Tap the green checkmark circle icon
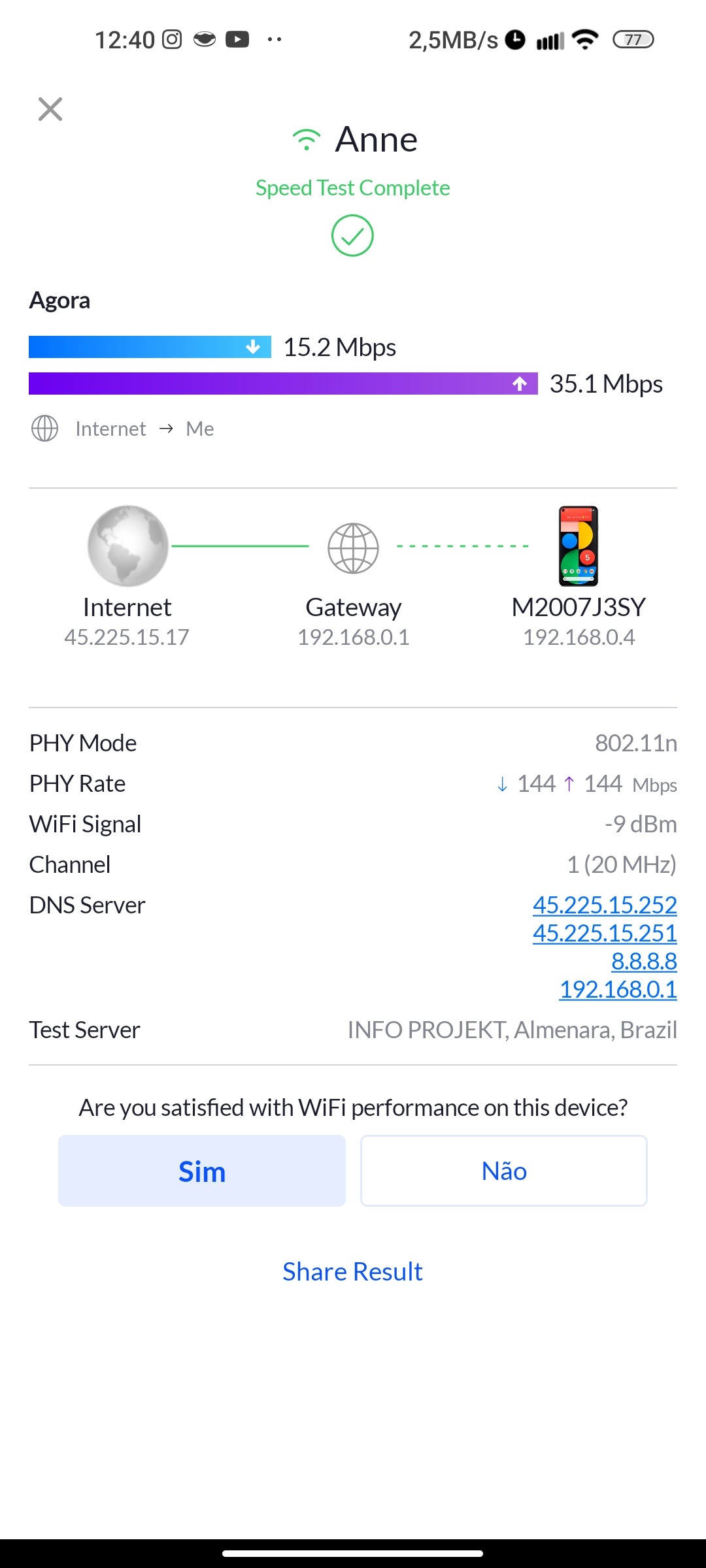 (x=352, y=235)
